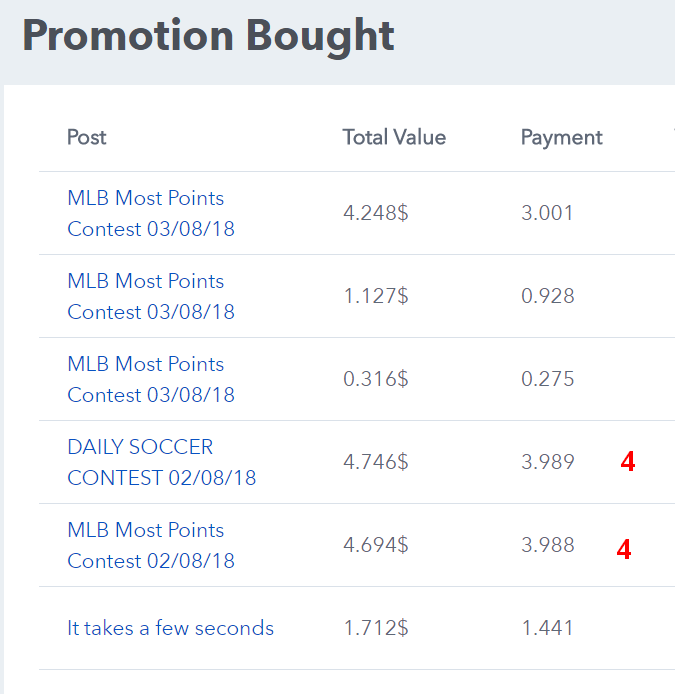Select the Promotion Bought heading
Viewport: 675px width, 694px height.
click(x=208, y=37)
